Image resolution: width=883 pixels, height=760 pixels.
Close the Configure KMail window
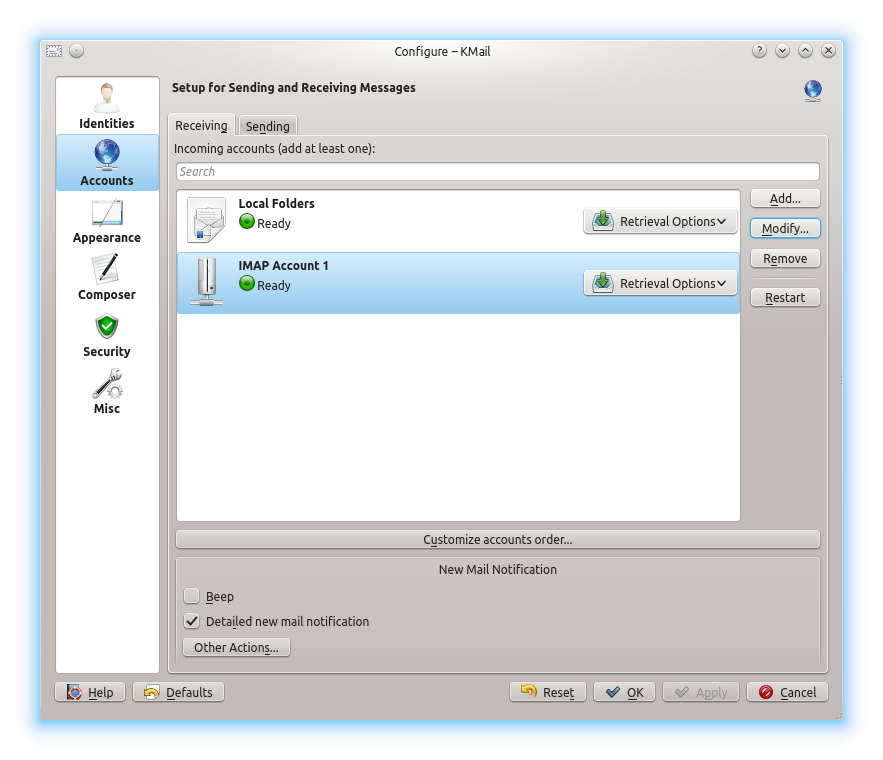coord(828,51)
